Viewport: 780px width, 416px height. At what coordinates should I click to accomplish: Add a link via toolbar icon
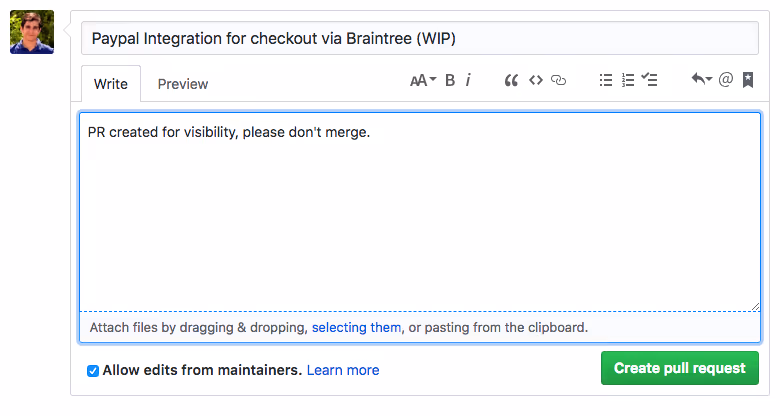point(559,80)
